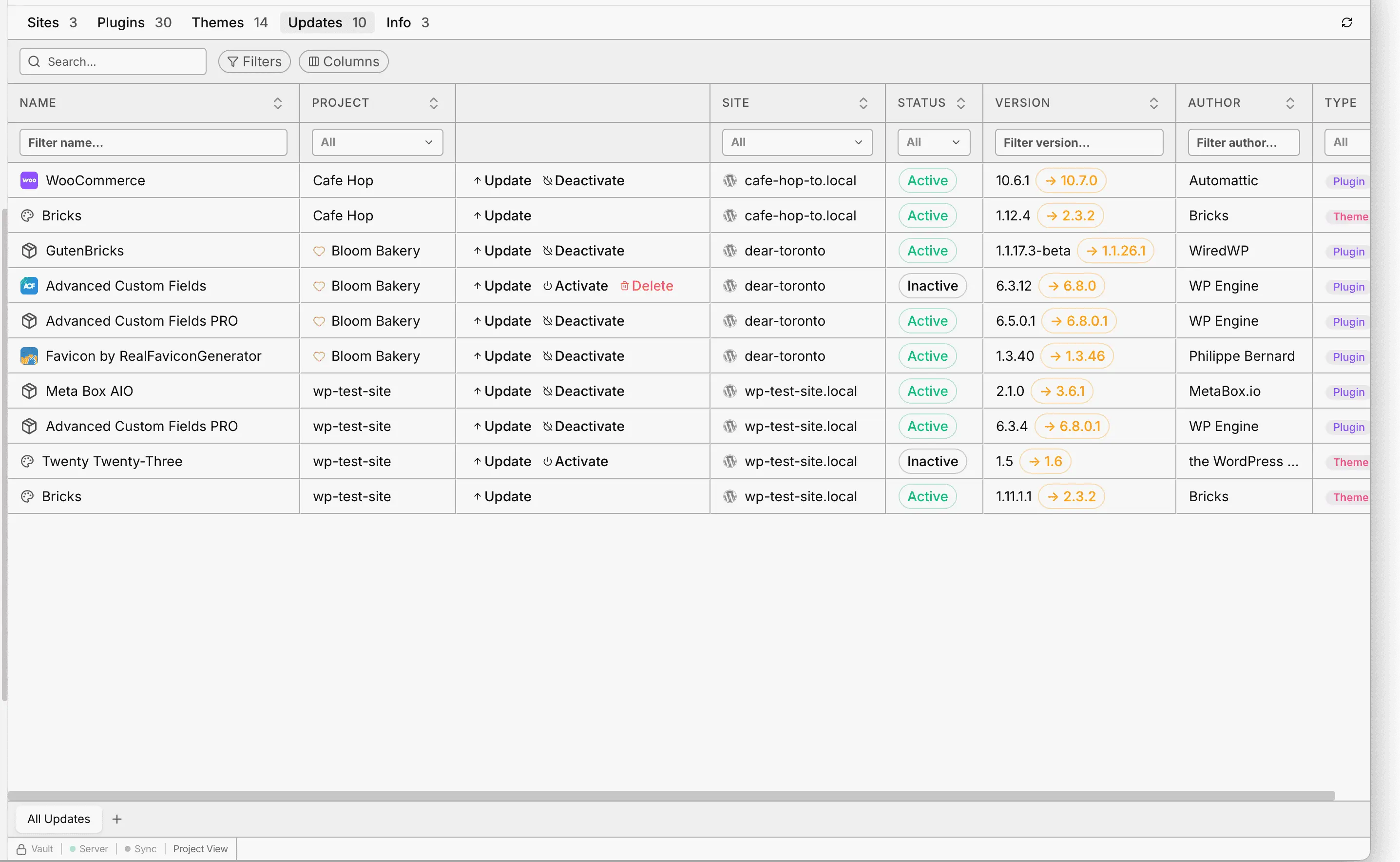Click the refresh icon at top right

[x=1346, y=23]
